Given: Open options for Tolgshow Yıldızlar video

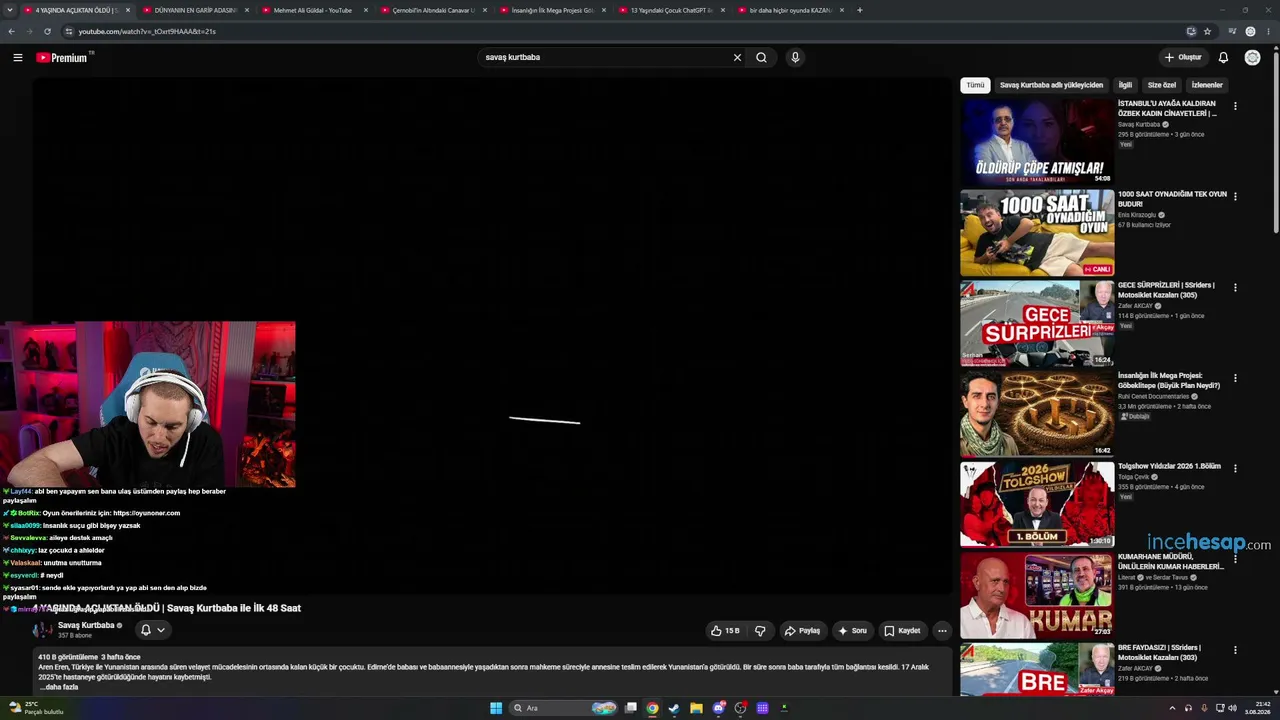Looking at the screenshot, I should click(x=1235, y=469).
